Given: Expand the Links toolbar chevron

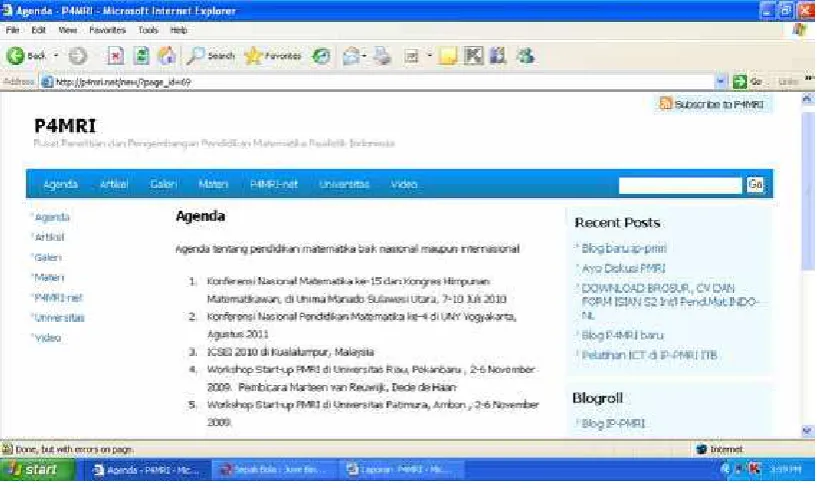Looking at the screenshot, I should pos(809,79).
